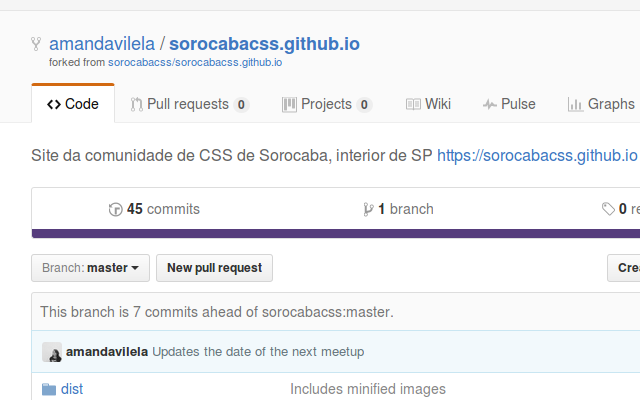Screen dimensions: 640x400
Task: Click the commits history clock icon
Action: click(116, 209)
